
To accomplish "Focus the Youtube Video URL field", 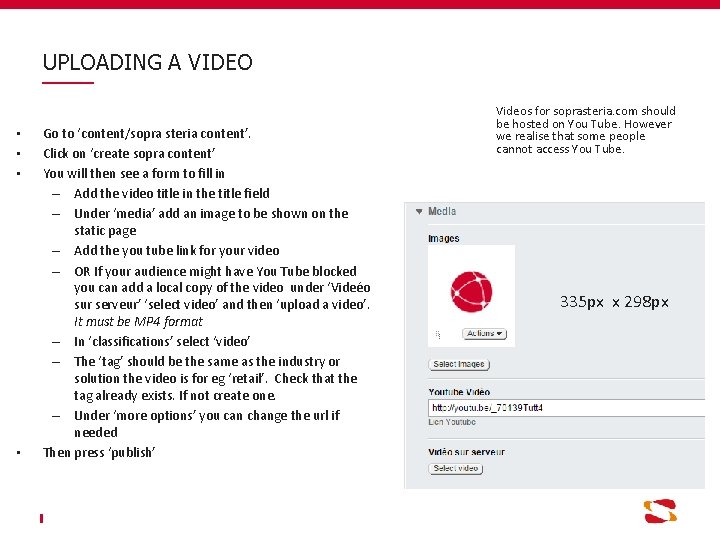I will click(567, 408).
